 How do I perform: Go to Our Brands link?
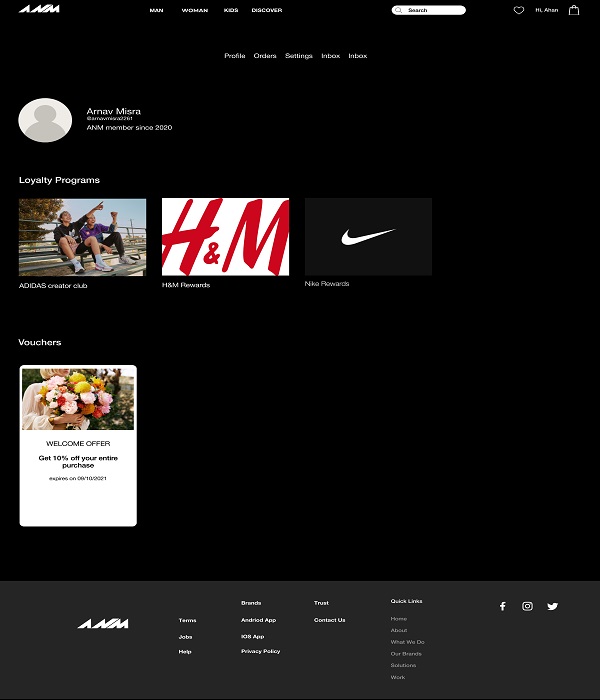pos(406,654)
